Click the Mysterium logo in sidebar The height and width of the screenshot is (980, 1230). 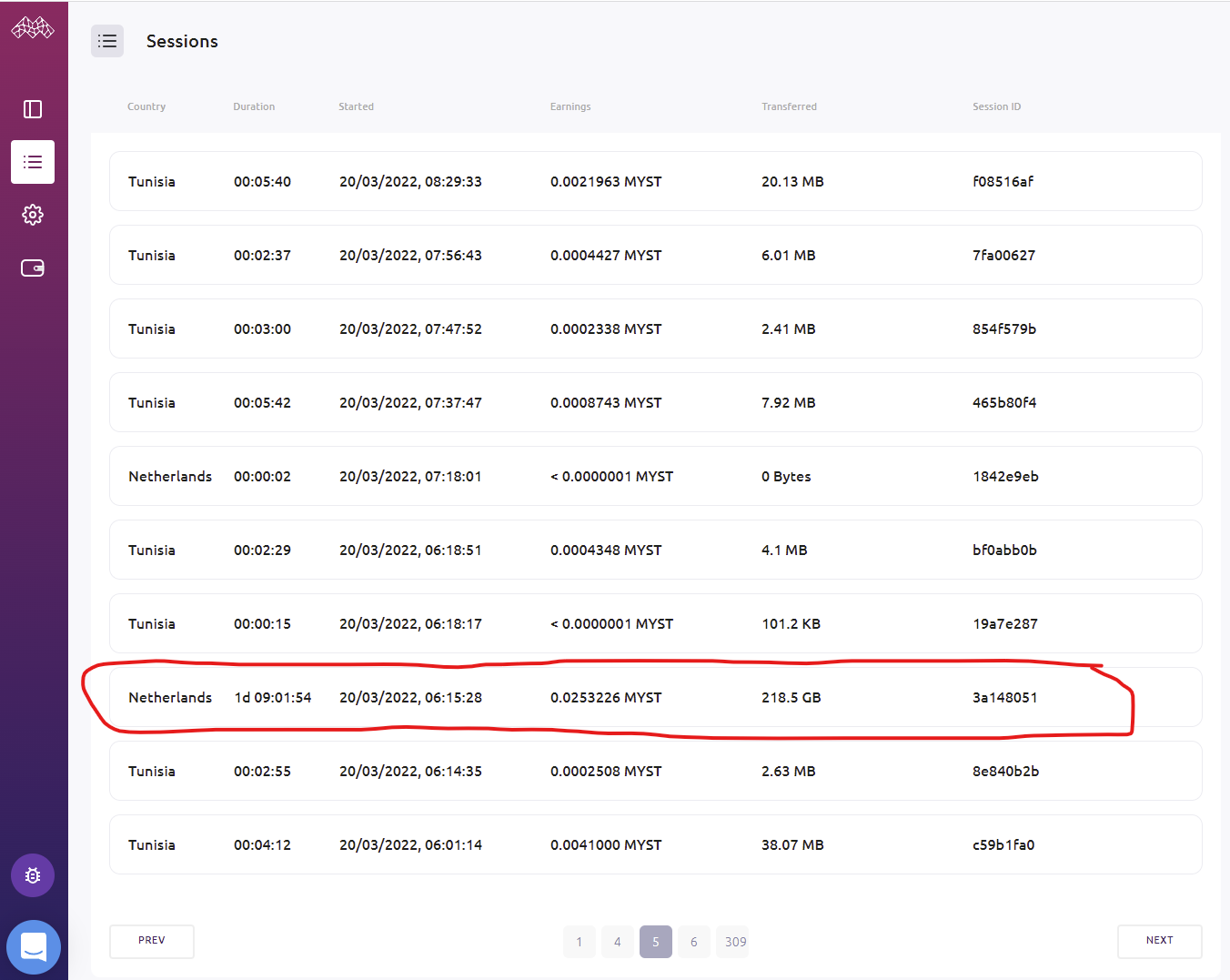(33, 28)
